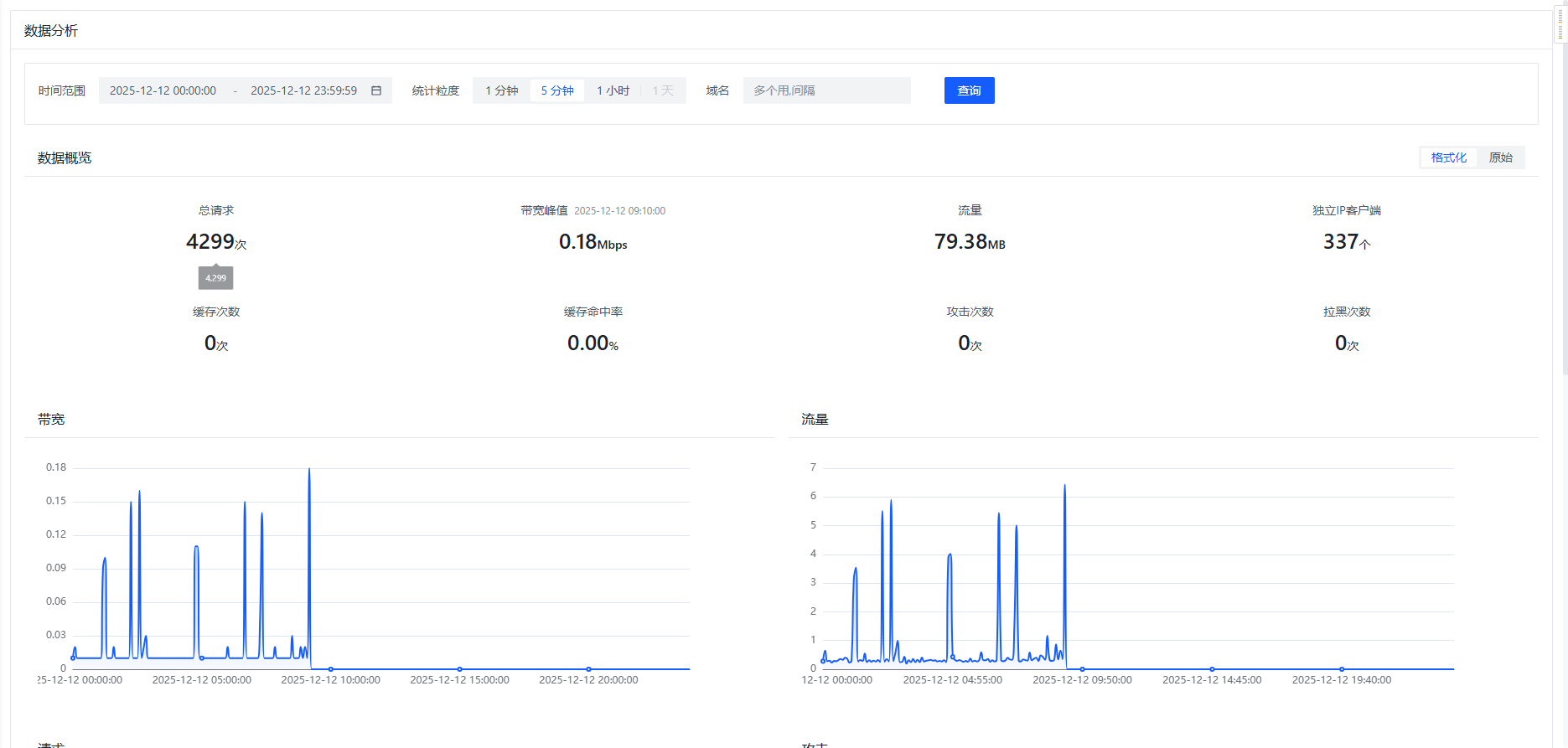Click the 0 次 under 拉黑次数
This screenshot has height=748, width=1568.
pos(1347,343)
